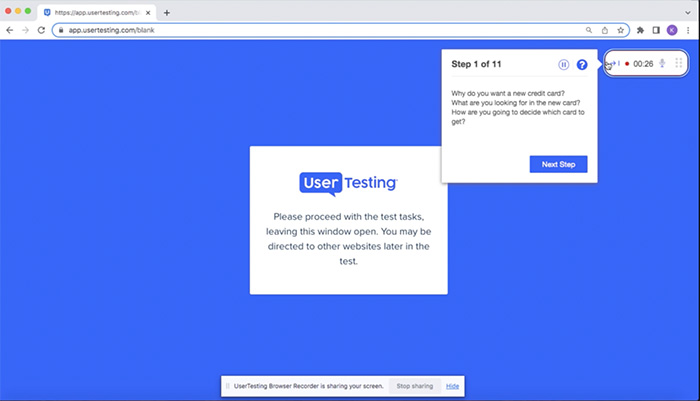Click the 'Why do you want a new credit card?' text
700x401 pixels.
pos(508,93)
